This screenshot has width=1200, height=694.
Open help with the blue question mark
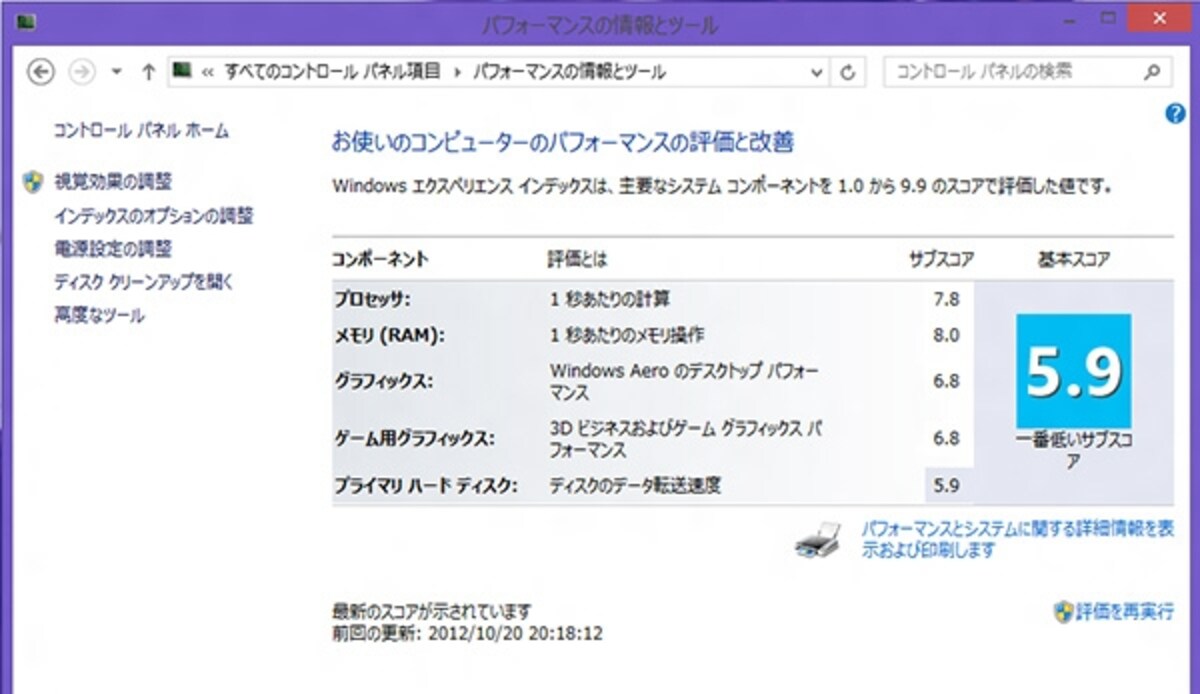[x=1176, y=114]
